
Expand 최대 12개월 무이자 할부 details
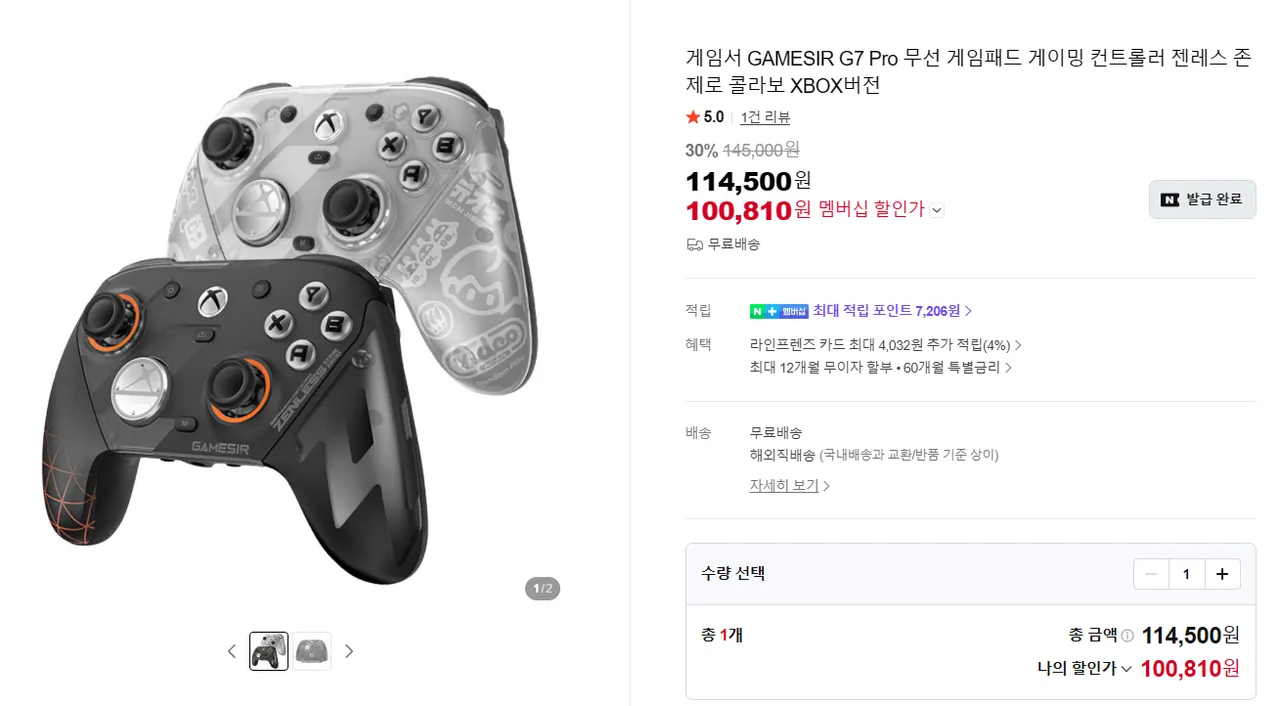tap(1008, 367)
